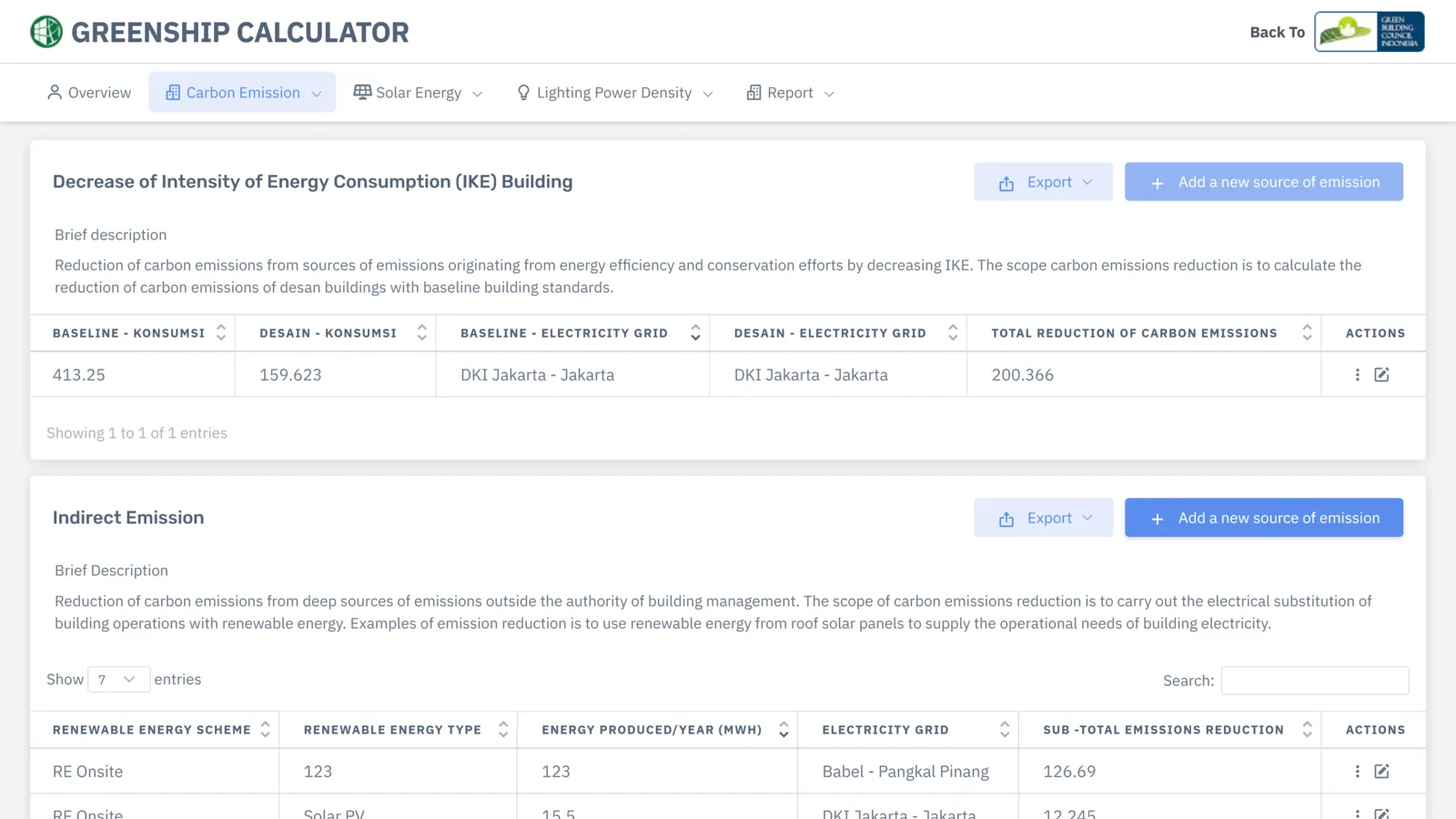Change the Show entries count selector
1456x819 pixels.
[x=118, y=680]
